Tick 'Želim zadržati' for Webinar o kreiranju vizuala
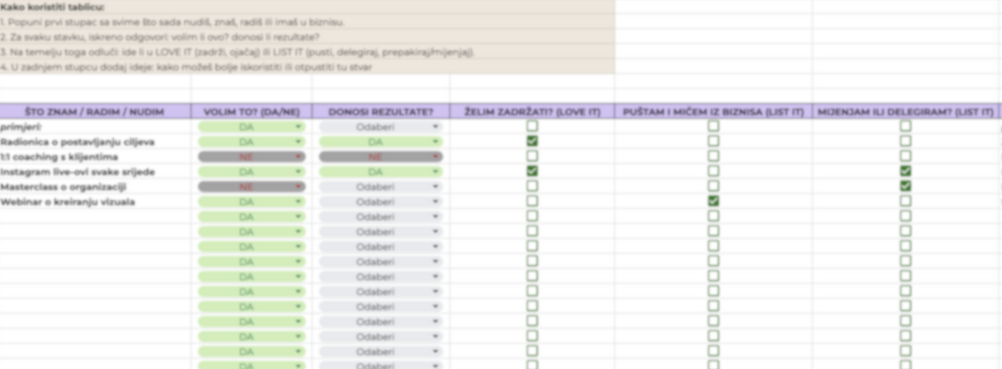The width and height of the screenshot is (1002, 369). 532,201
